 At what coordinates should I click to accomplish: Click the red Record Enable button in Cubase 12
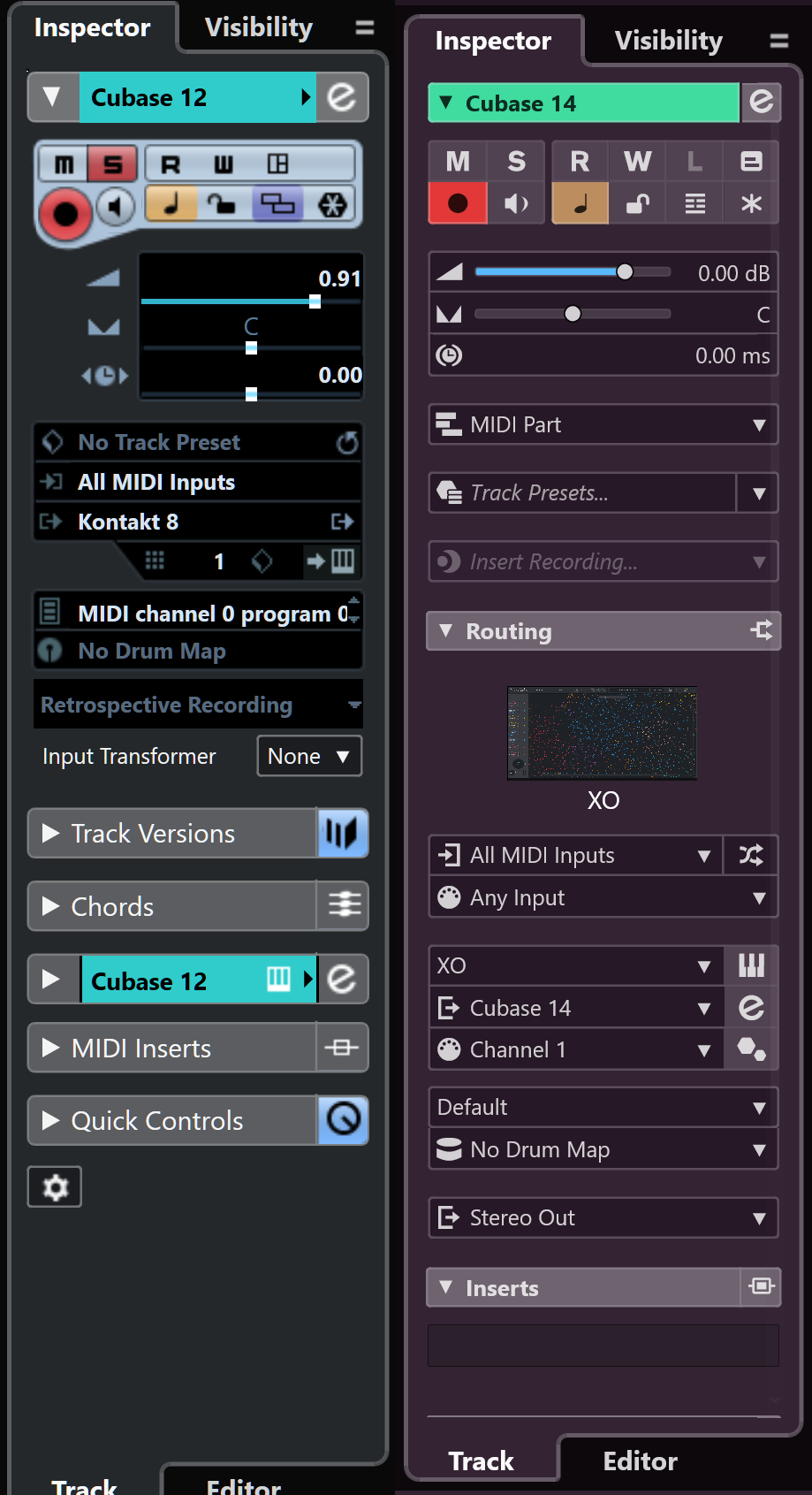[x=65, y=214]
